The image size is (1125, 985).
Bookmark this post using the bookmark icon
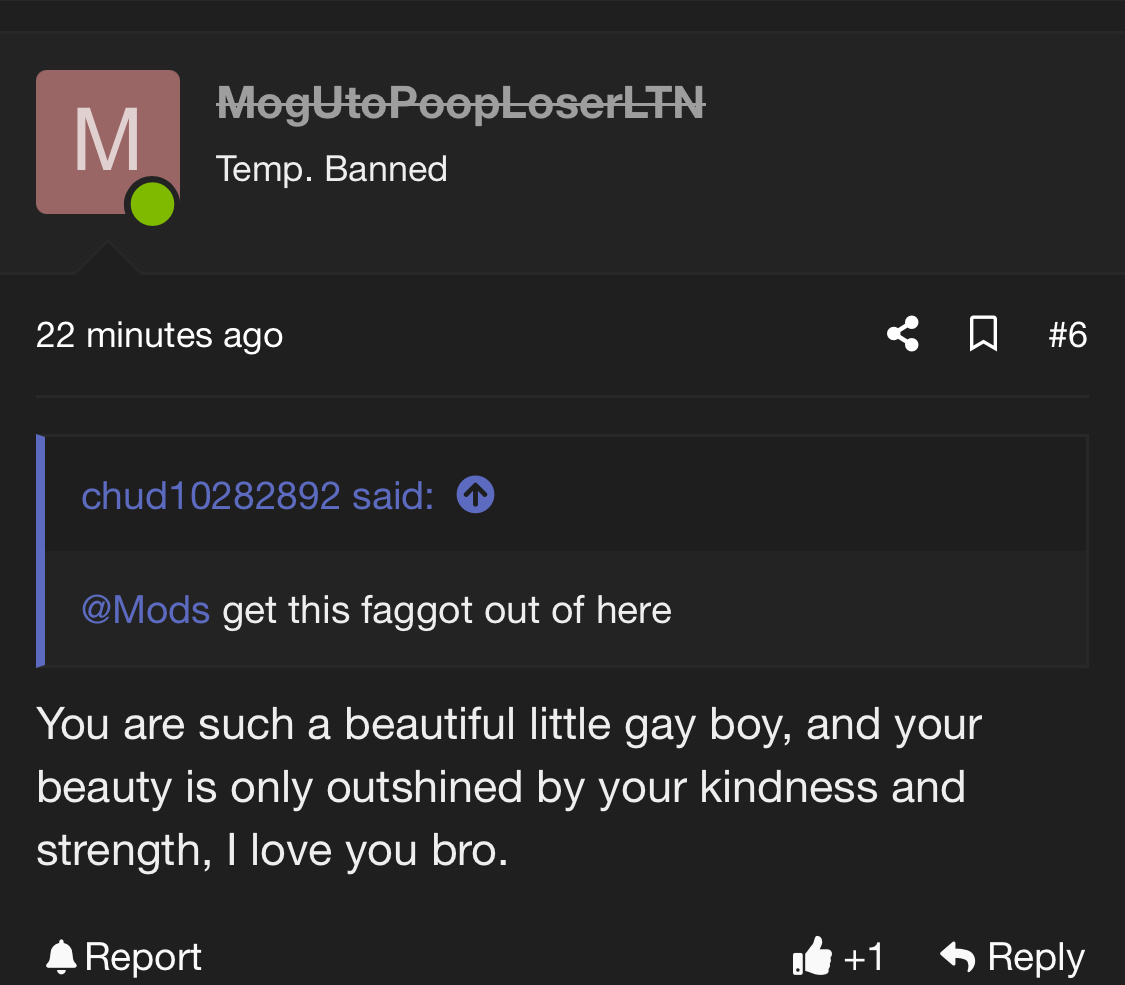[x=983, y=334]
